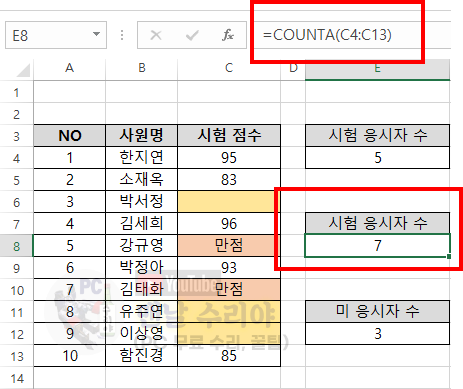The image size is (463, 389).
Task: Click the Name Box showing E8
Action: [56, 35]
